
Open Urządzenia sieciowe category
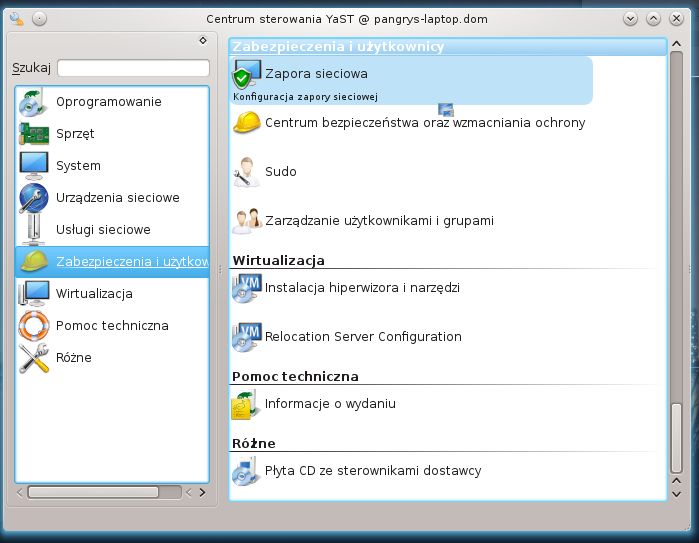[118, 197]
